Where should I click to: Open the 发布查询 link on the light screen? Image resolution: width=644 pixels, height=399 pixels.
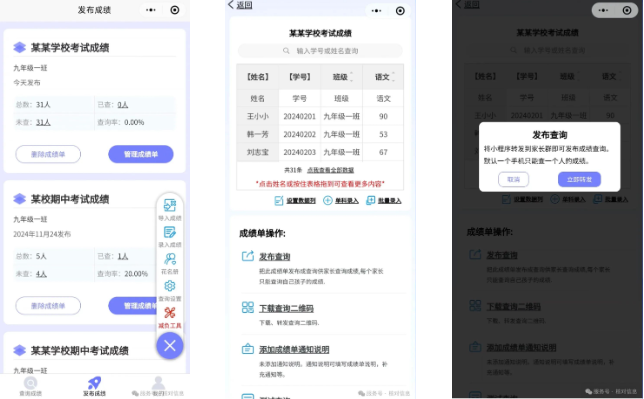(274, 257)
